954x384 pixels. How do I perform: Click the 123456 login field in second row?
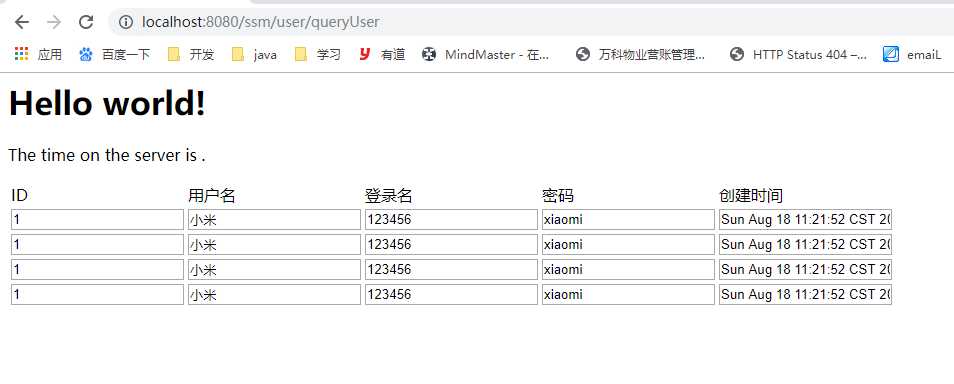(x=451, y=245)
